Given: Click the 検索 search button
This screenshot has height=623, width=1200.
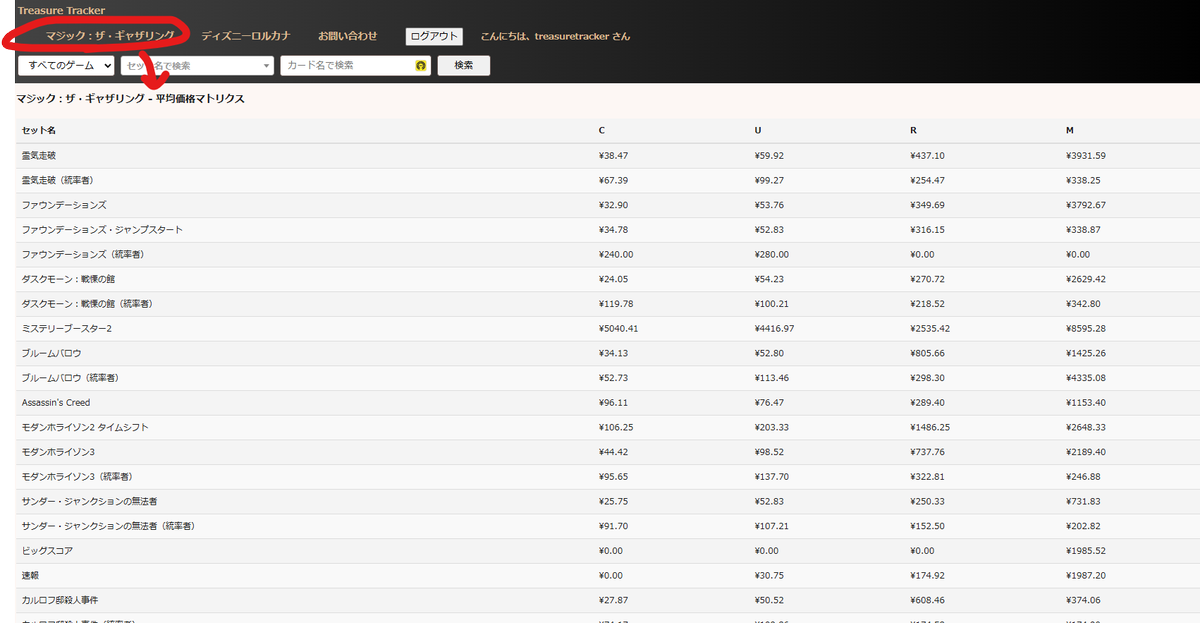Looking at the screenshot, I should coord(463,65).
